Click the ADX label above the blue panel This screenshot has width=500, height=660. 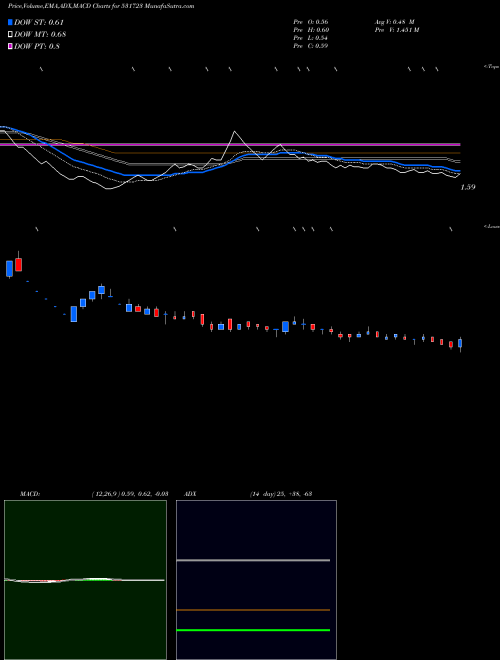click(x=190, y=494)
